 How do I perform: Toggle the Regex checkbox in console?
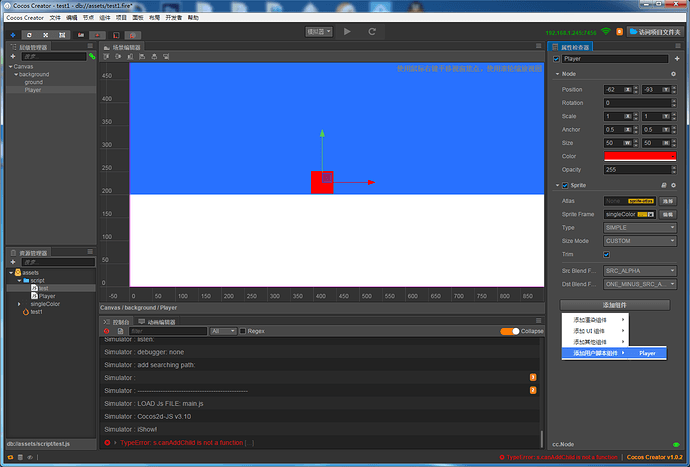(x=242, y=331)
